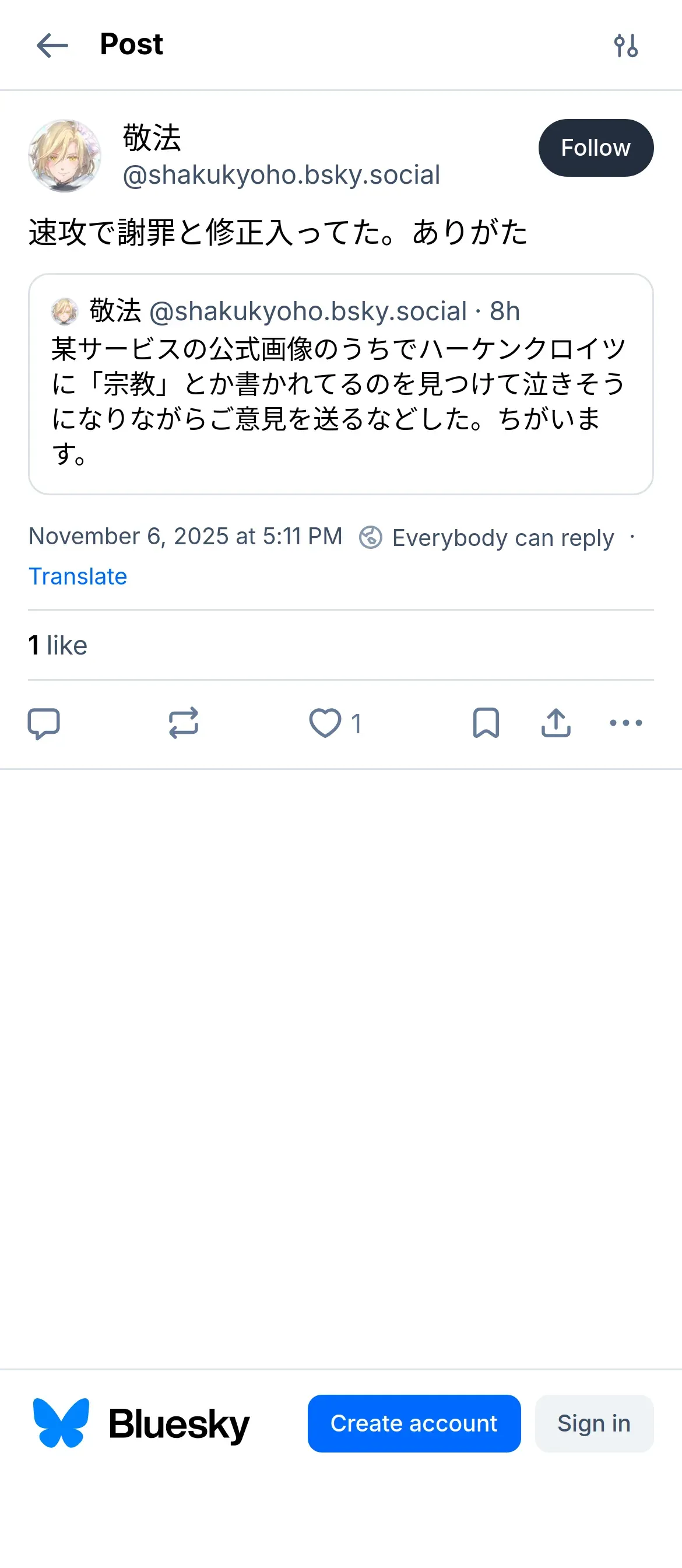The width and height of the screenshot is (682, 1568).
Task: Click the Bluesky butterfly logo
Action: point(61,1423)
